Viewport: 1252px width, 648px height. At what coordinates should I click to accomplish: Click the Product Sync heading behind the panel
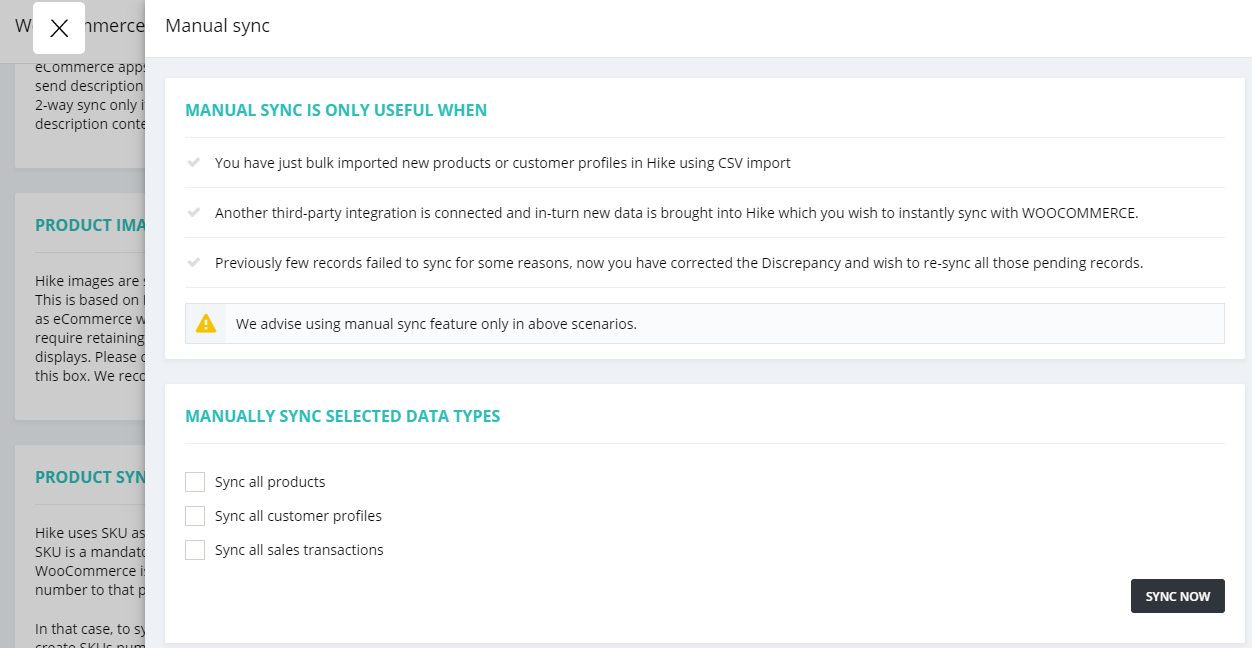pyautogui.click(x=90, y=477)
